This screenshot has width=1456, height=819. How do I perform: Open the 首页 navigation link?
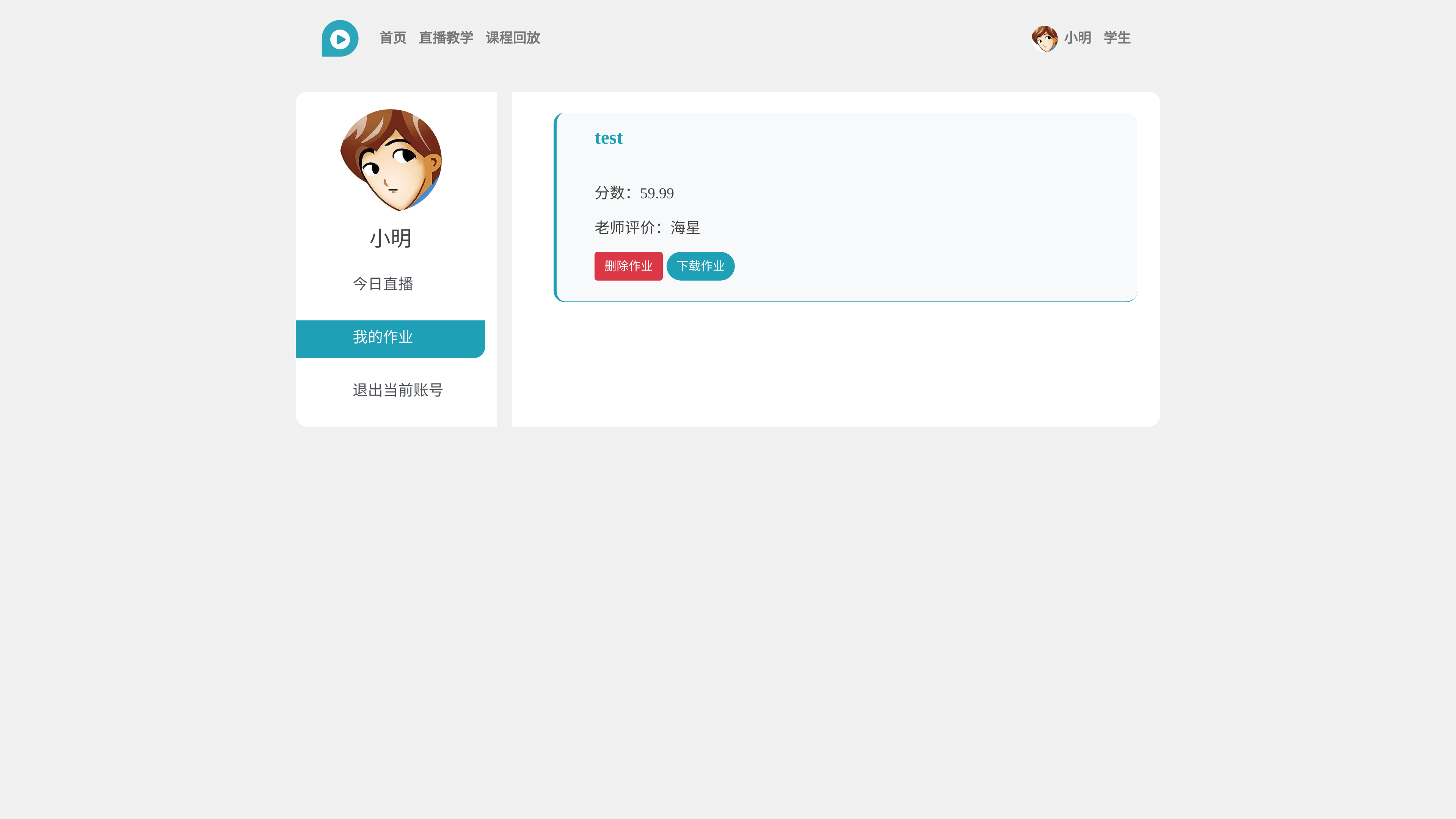click(392, 38)
